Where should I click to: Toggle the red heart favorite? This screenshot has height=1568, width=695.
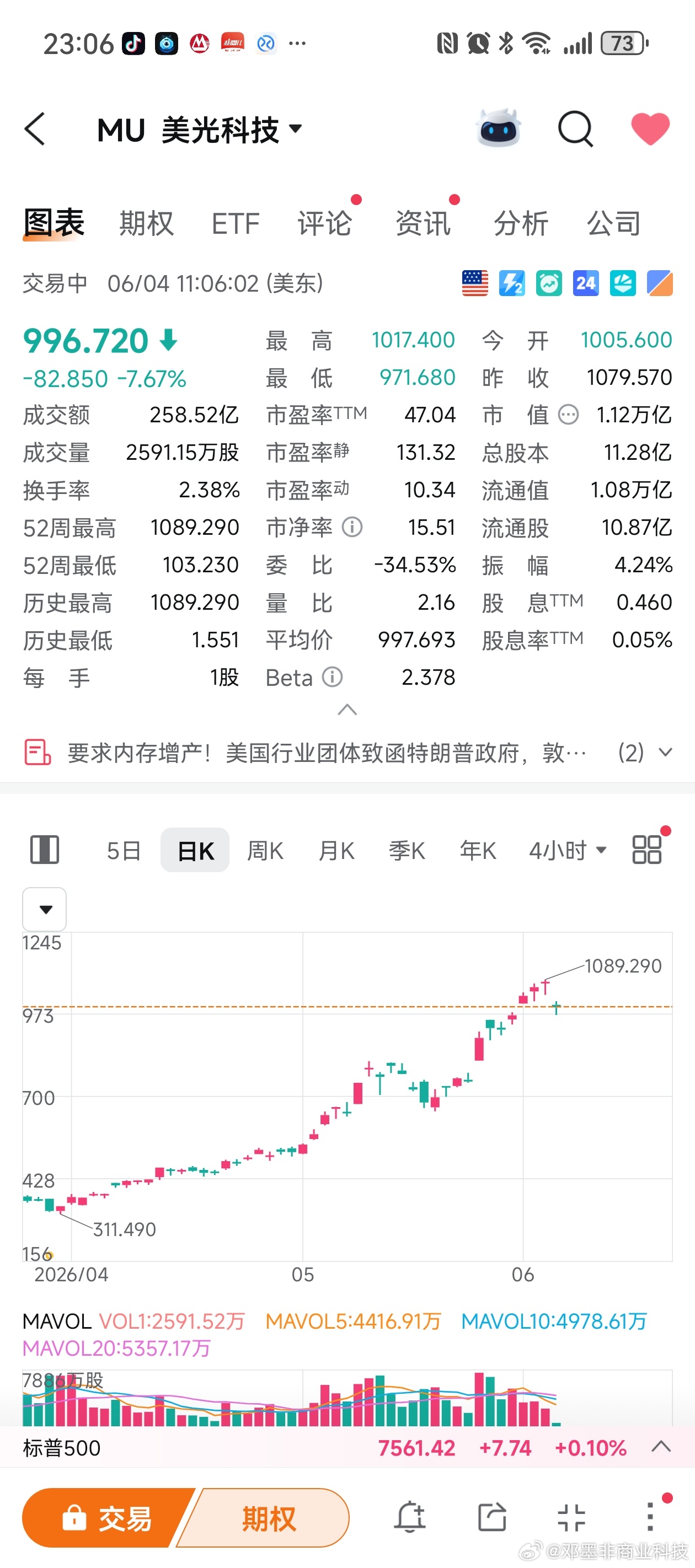[650, 128]
